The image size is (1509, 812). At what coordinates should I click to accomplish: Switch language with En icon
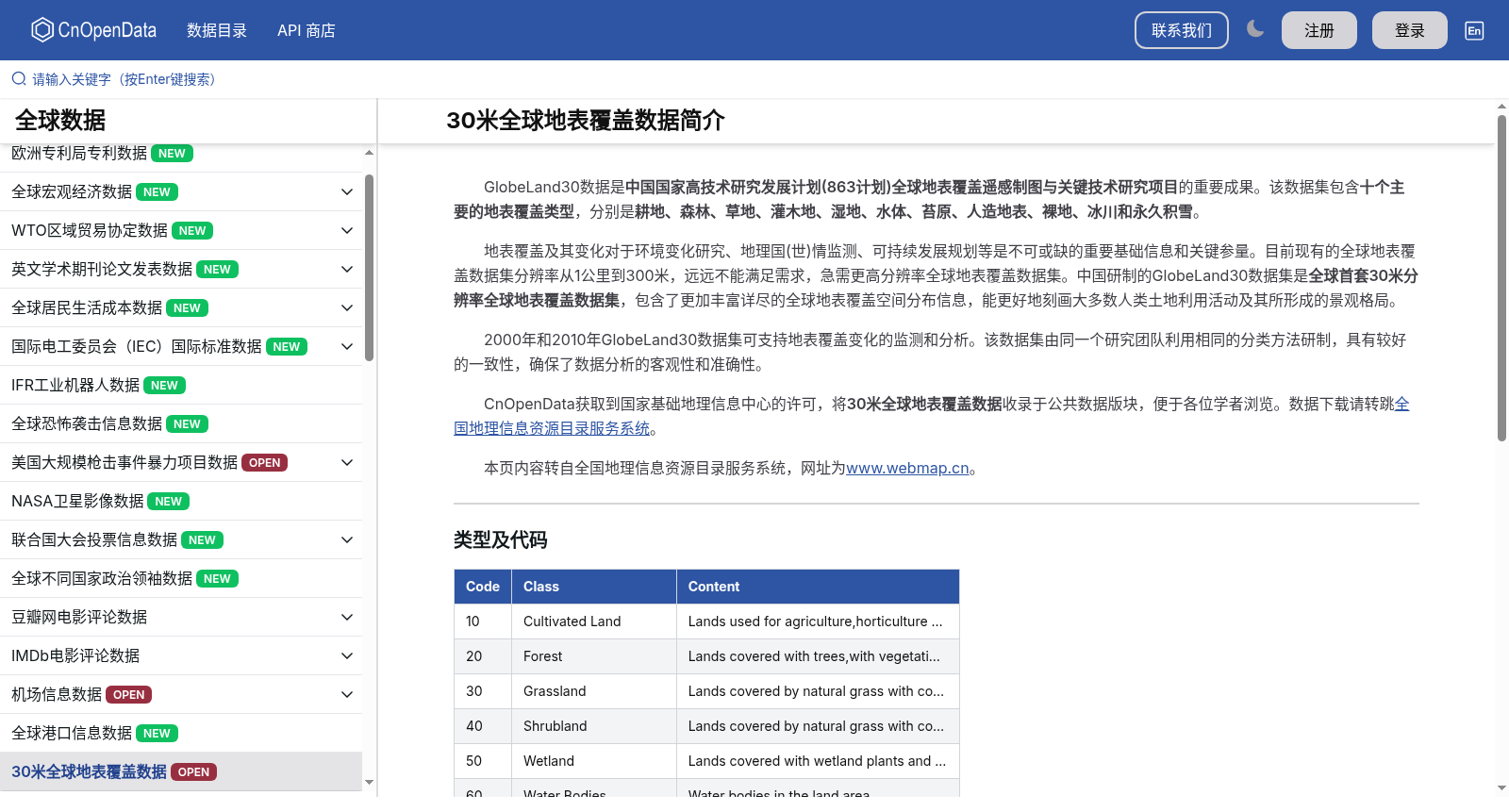[1474, 30]
